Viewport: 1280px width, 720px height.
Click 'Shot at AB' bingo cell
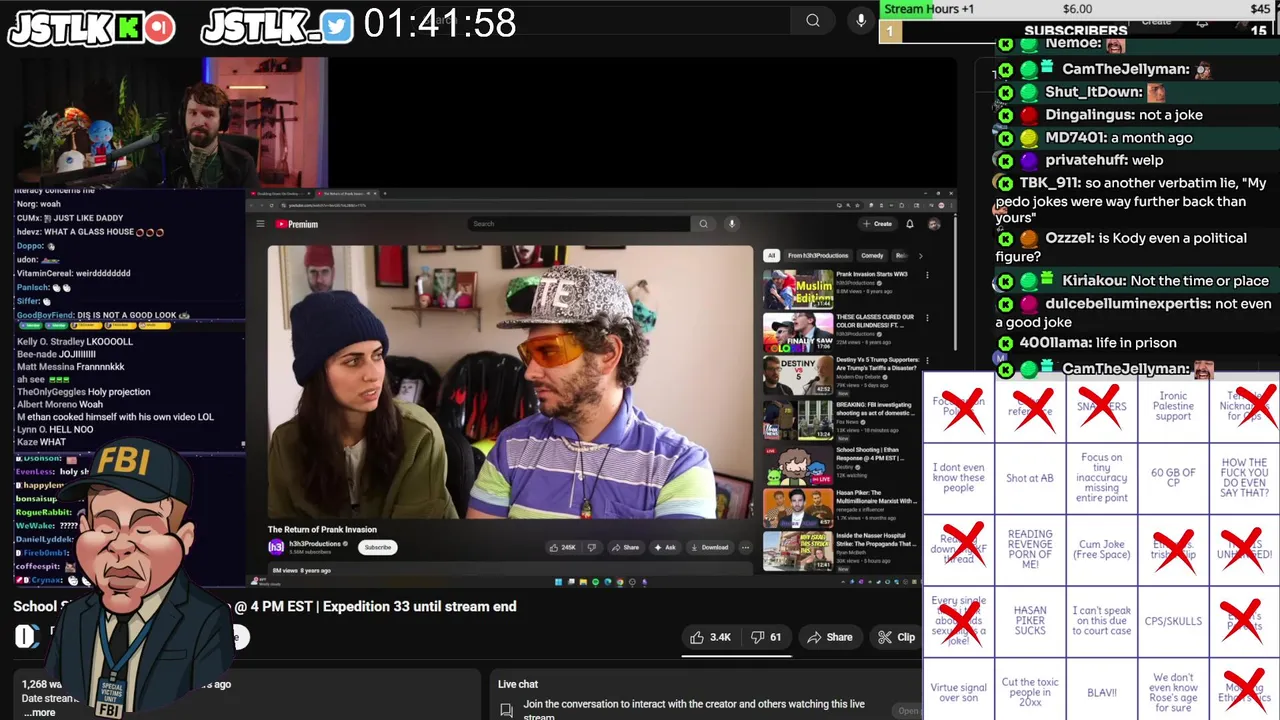[x=1030, y=478]
